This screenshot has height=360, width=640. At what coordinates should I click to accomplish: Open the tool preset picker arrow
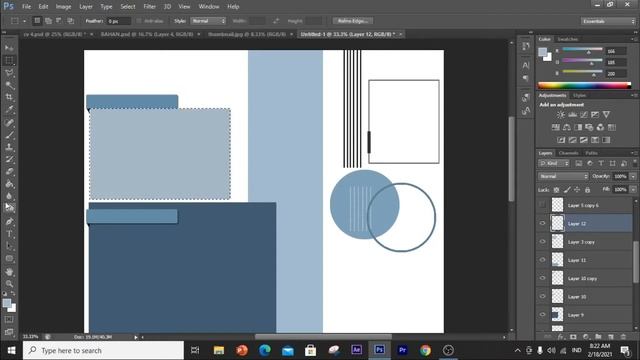[24, 21]
